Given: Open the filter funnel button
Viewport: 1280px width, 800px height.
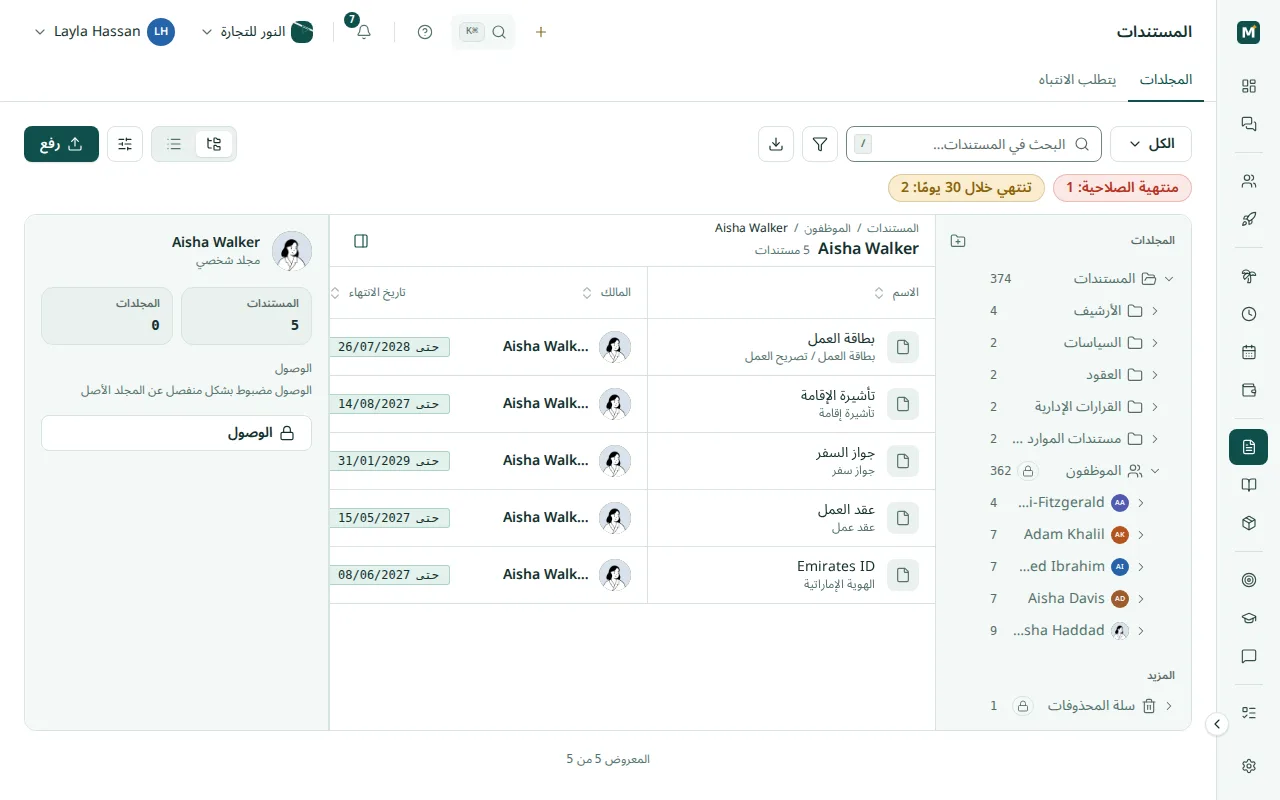Looking at the screenshot, I should coord(820,144).
